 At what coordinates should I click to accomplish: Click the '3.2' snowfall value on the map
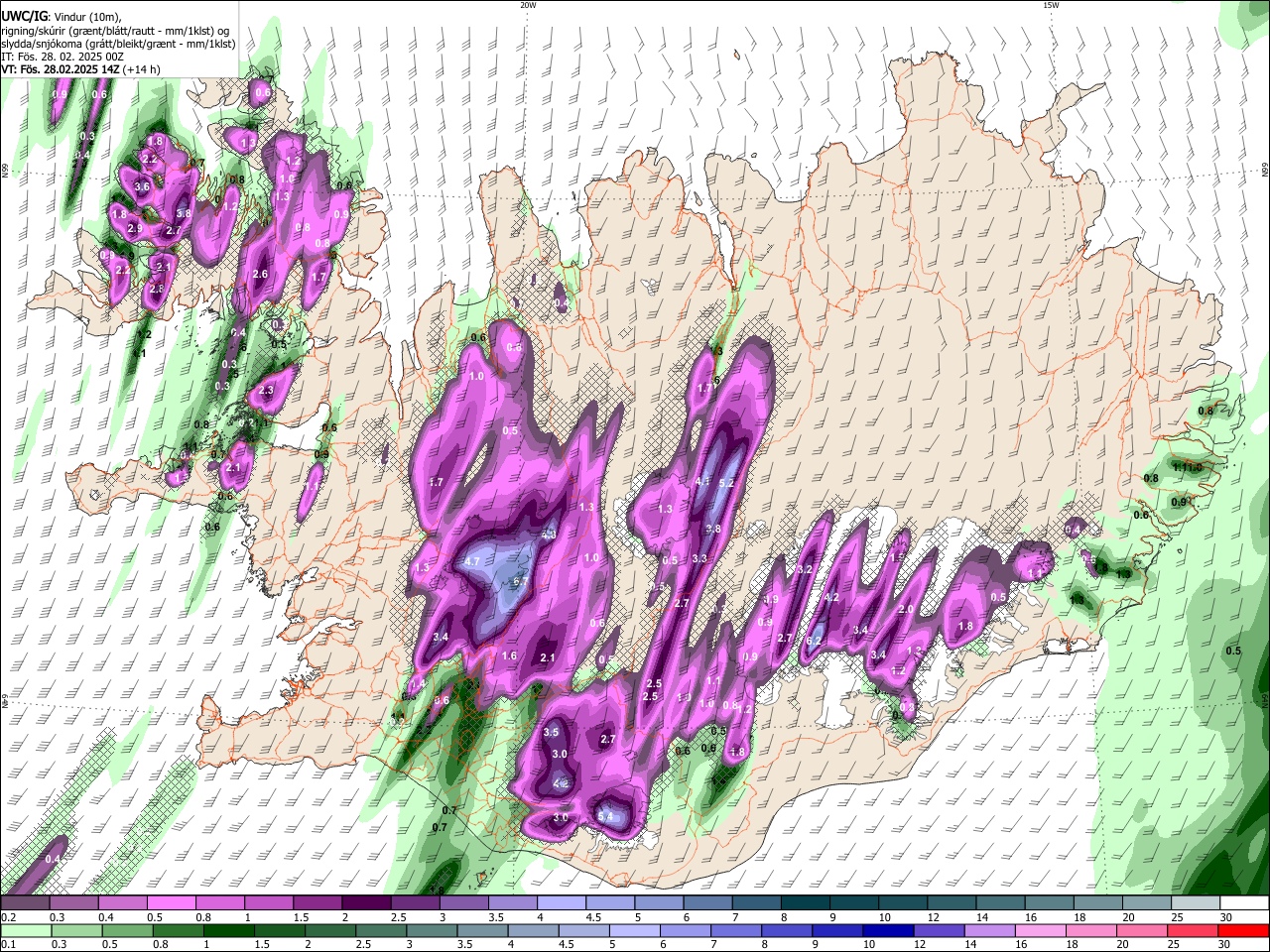tap(805, 569)
